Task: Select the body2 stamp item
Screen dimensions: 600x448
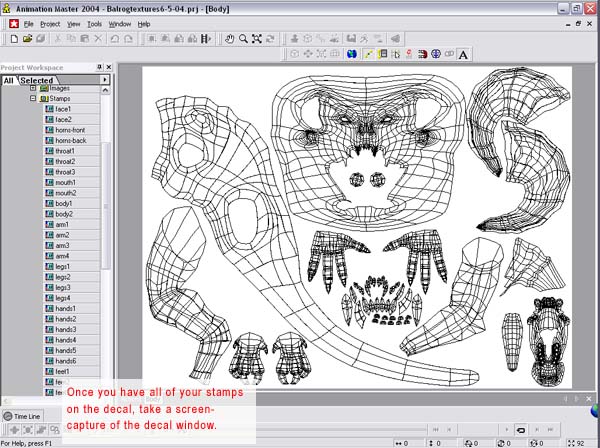Action: 64,214
